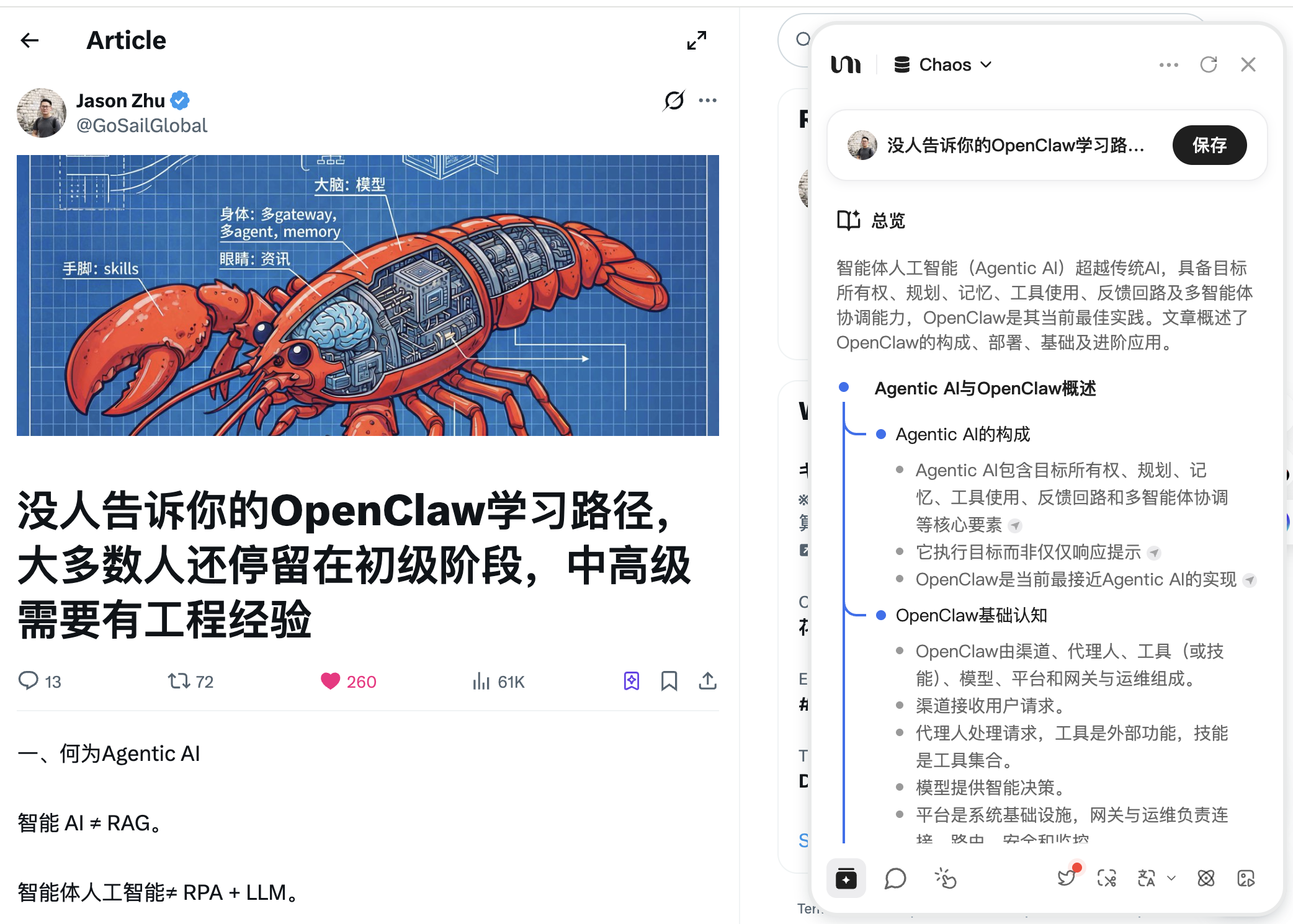The width and height of the screenshot is (1293, 924).
Task: Click the translate language icon
Action: (1147, 878)
